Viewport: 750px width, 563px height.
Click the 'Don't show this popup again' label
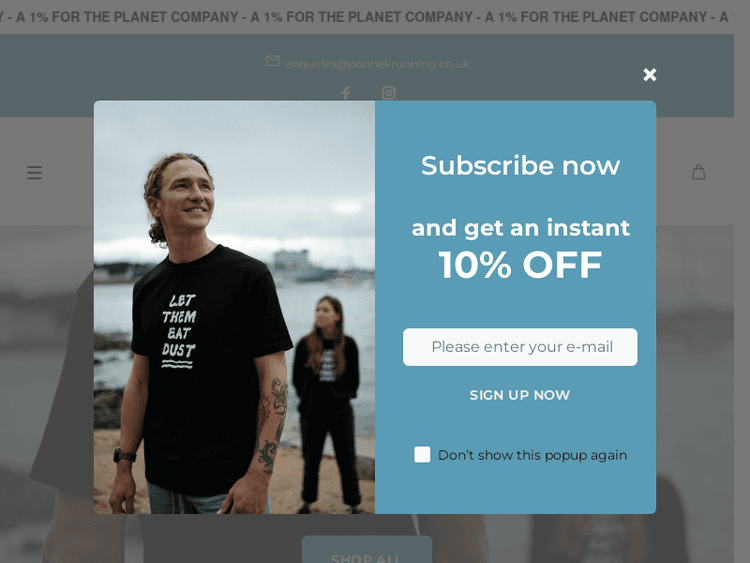[x=532, y=455]
